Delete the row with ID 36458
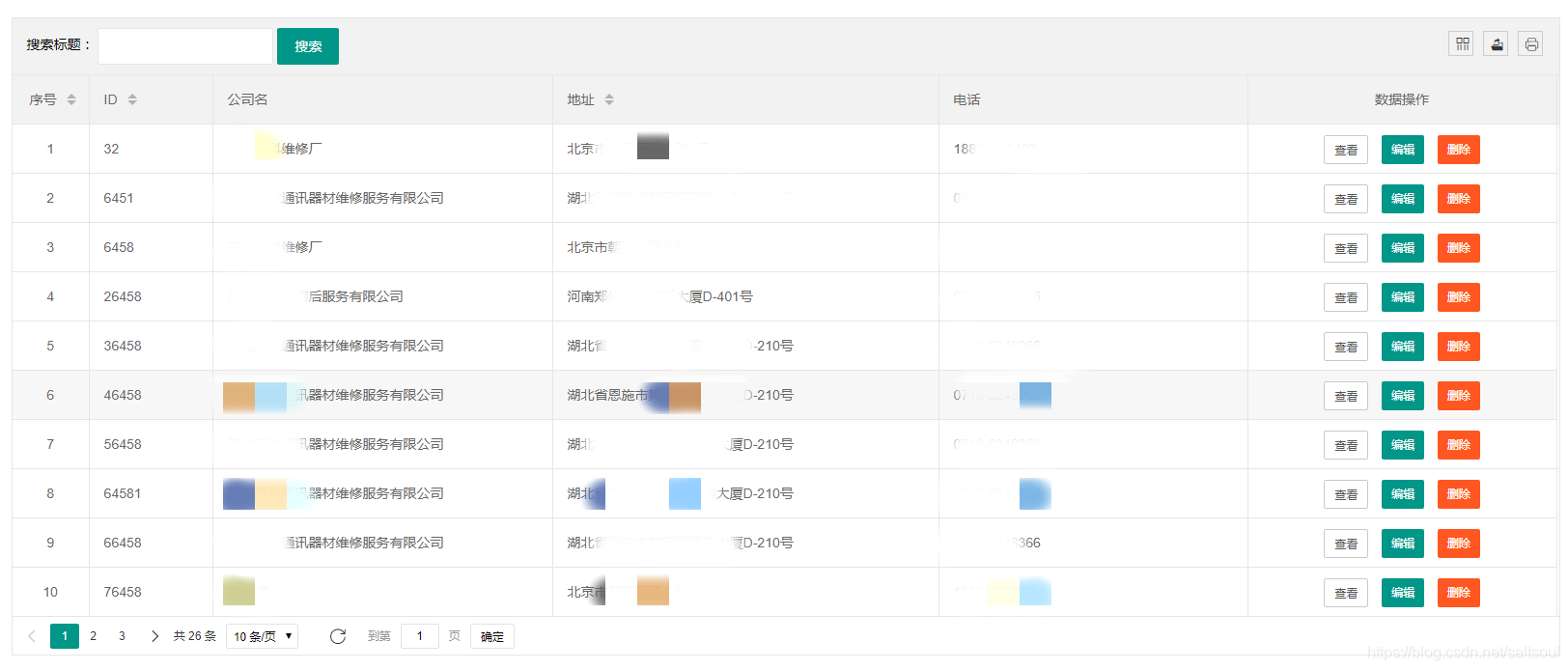 1459,347
